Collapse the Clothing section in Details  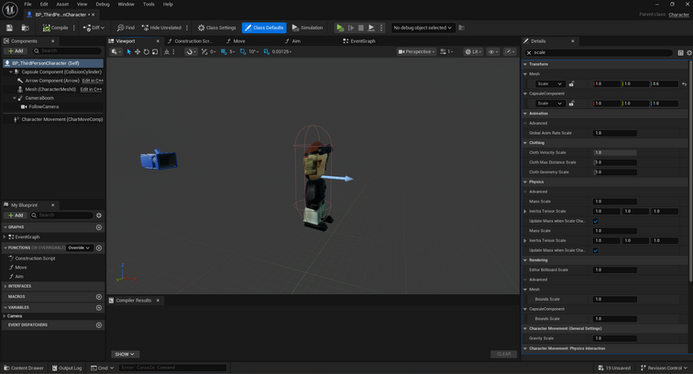525,143
